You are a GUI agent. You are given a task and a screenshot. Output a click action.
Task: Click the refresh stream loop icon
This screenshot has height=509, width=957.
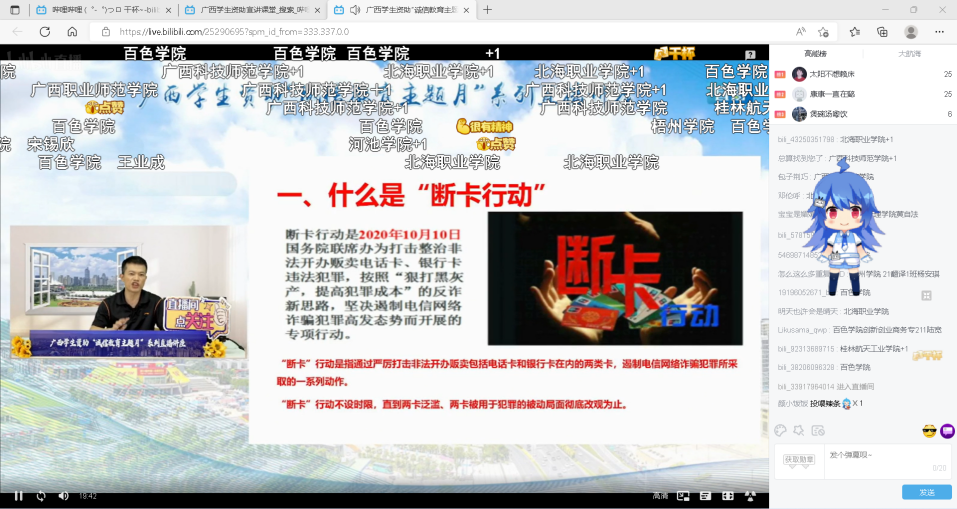click(41, 496)
